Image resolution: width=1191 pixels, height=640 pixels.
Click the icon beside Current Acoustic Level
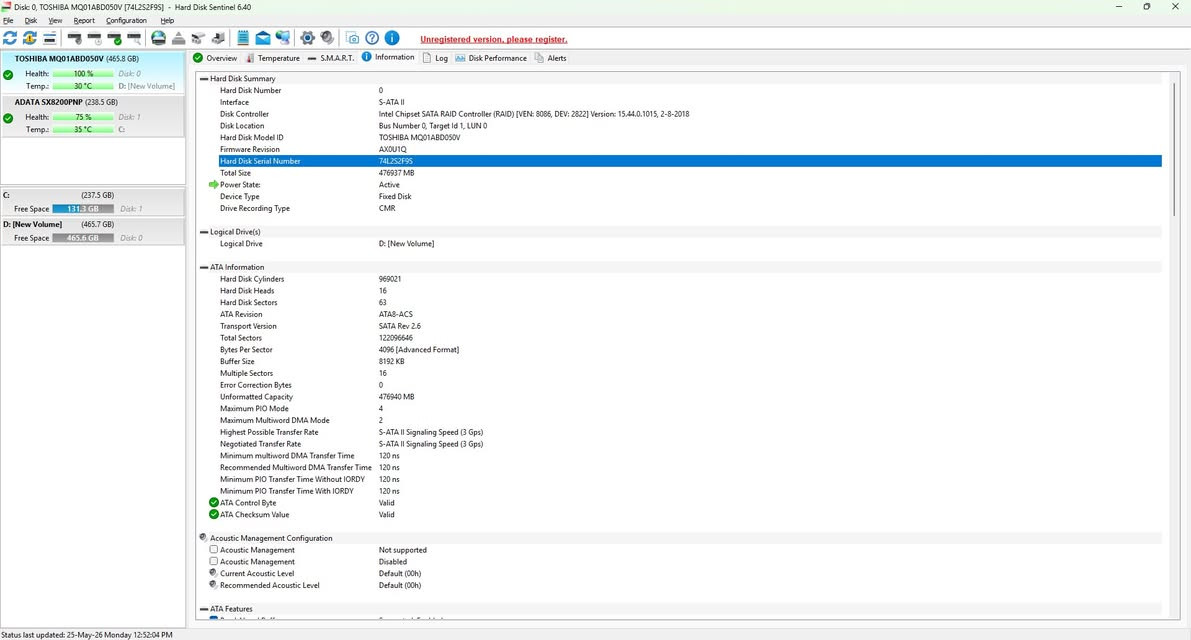213,573
